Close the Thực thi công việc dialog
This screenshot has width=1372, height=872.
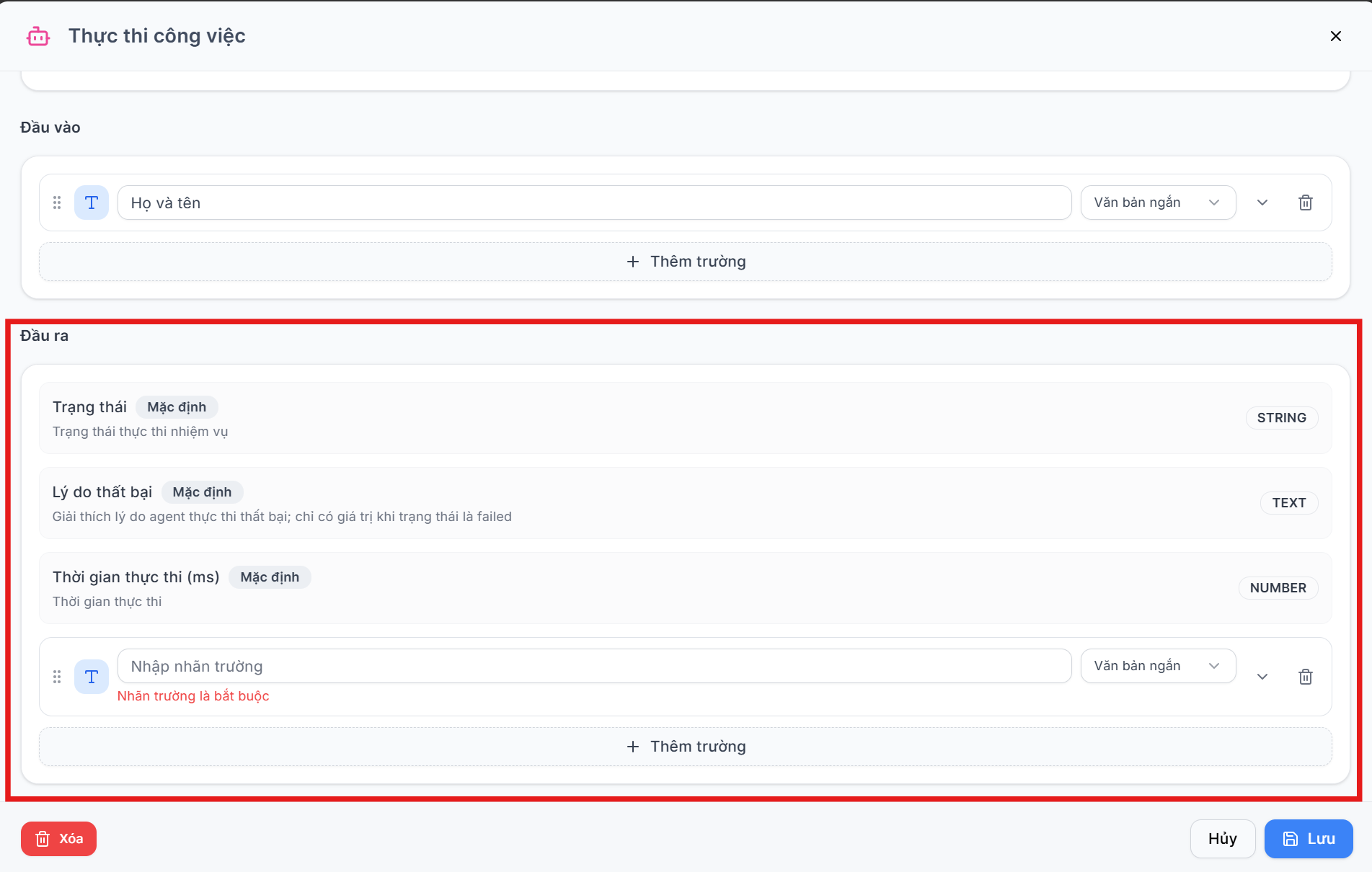click(1335, 36)
